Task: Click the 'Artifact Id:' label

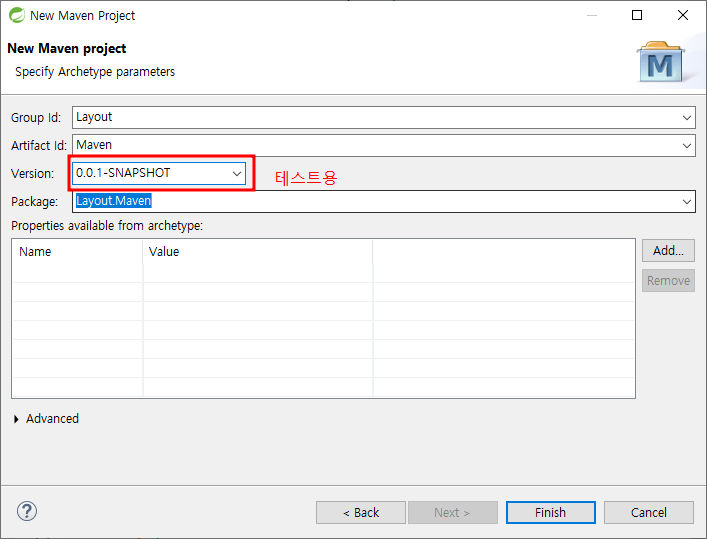Action: click(39, 146)
